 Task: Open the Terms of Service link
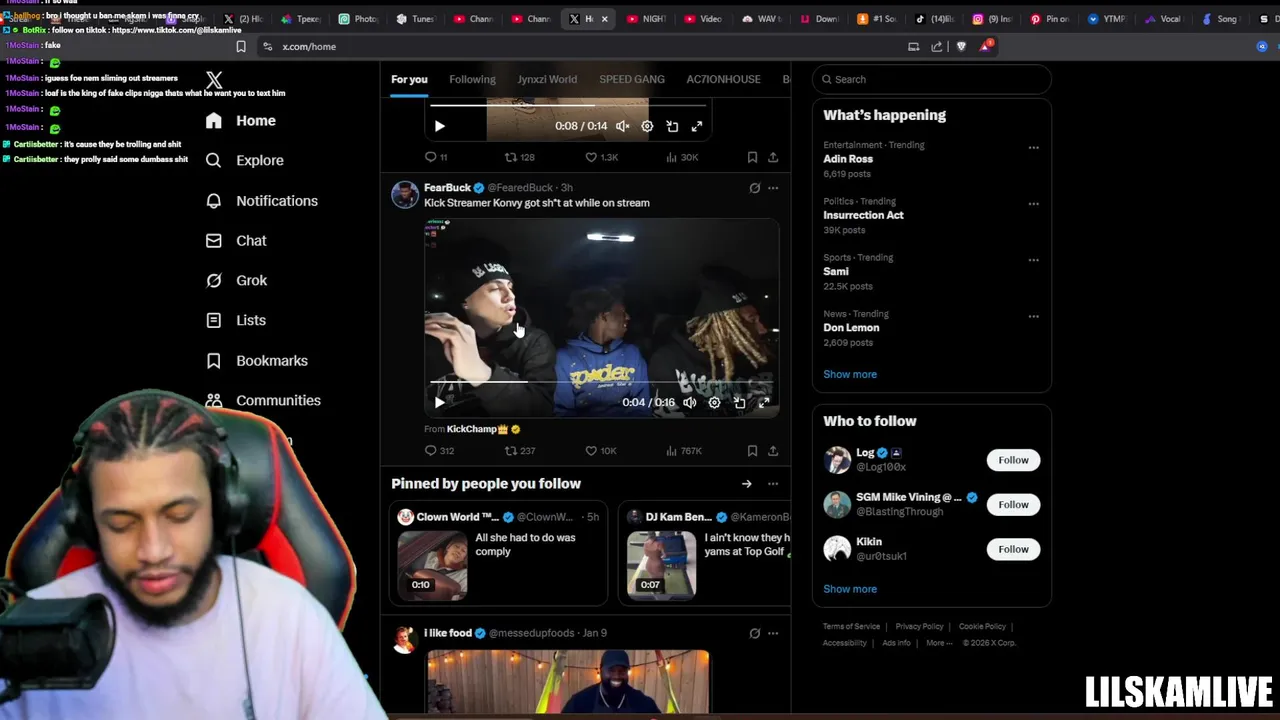point(851,627)
